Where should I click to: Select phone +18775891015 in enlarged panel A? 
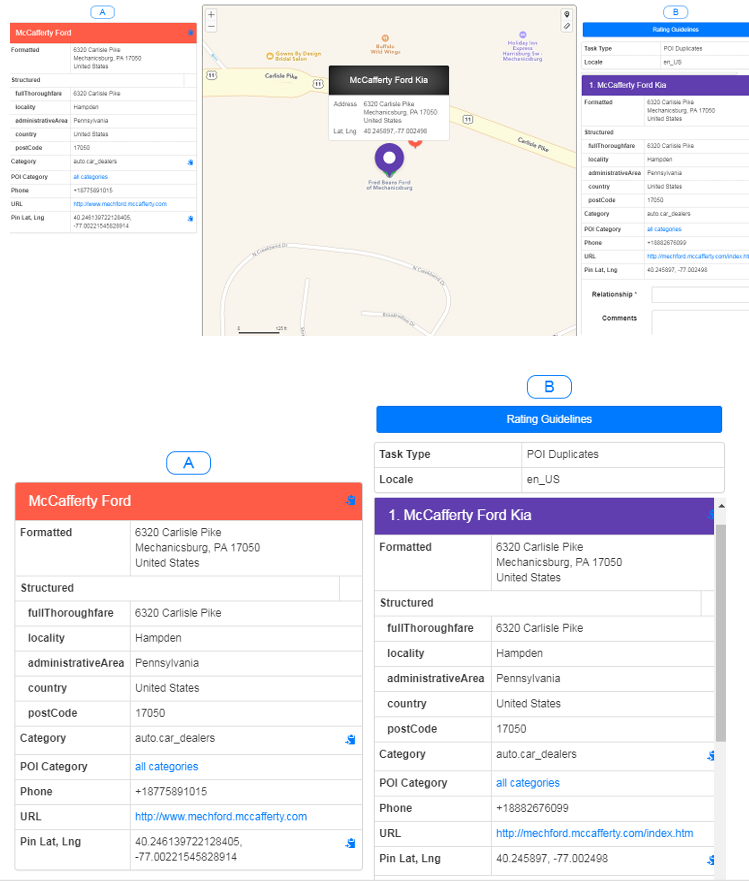(x=171, y=792)
